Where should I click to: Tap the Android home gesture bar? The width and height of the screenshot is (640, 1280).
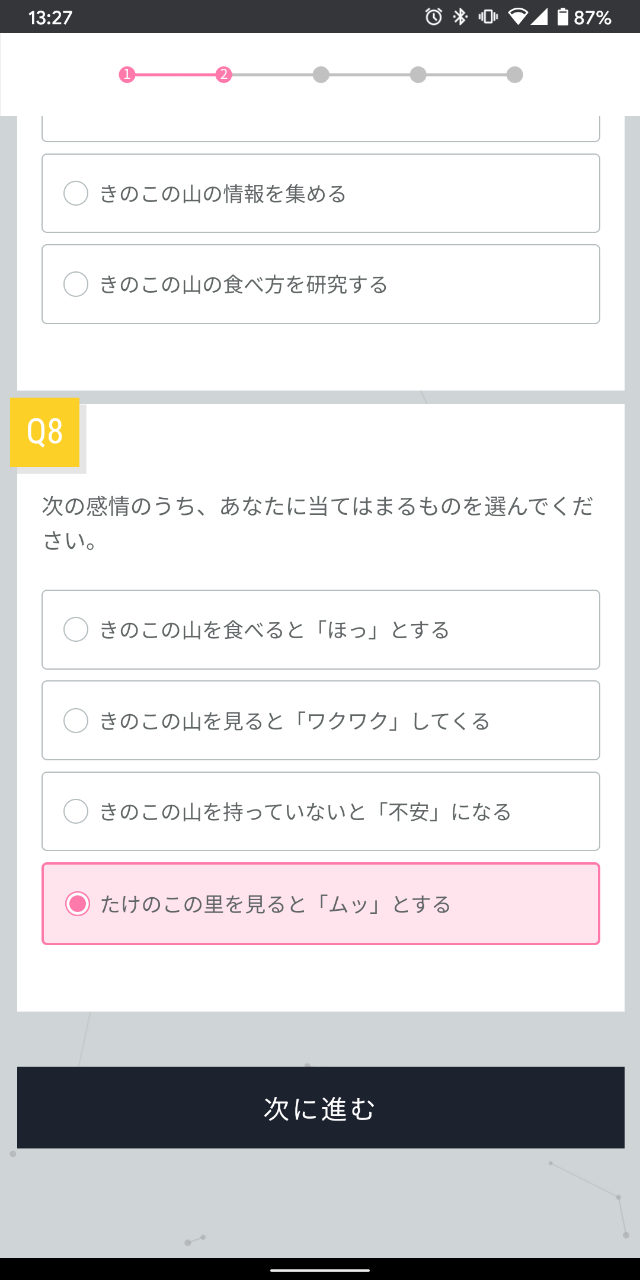(x=320, y=1269)
